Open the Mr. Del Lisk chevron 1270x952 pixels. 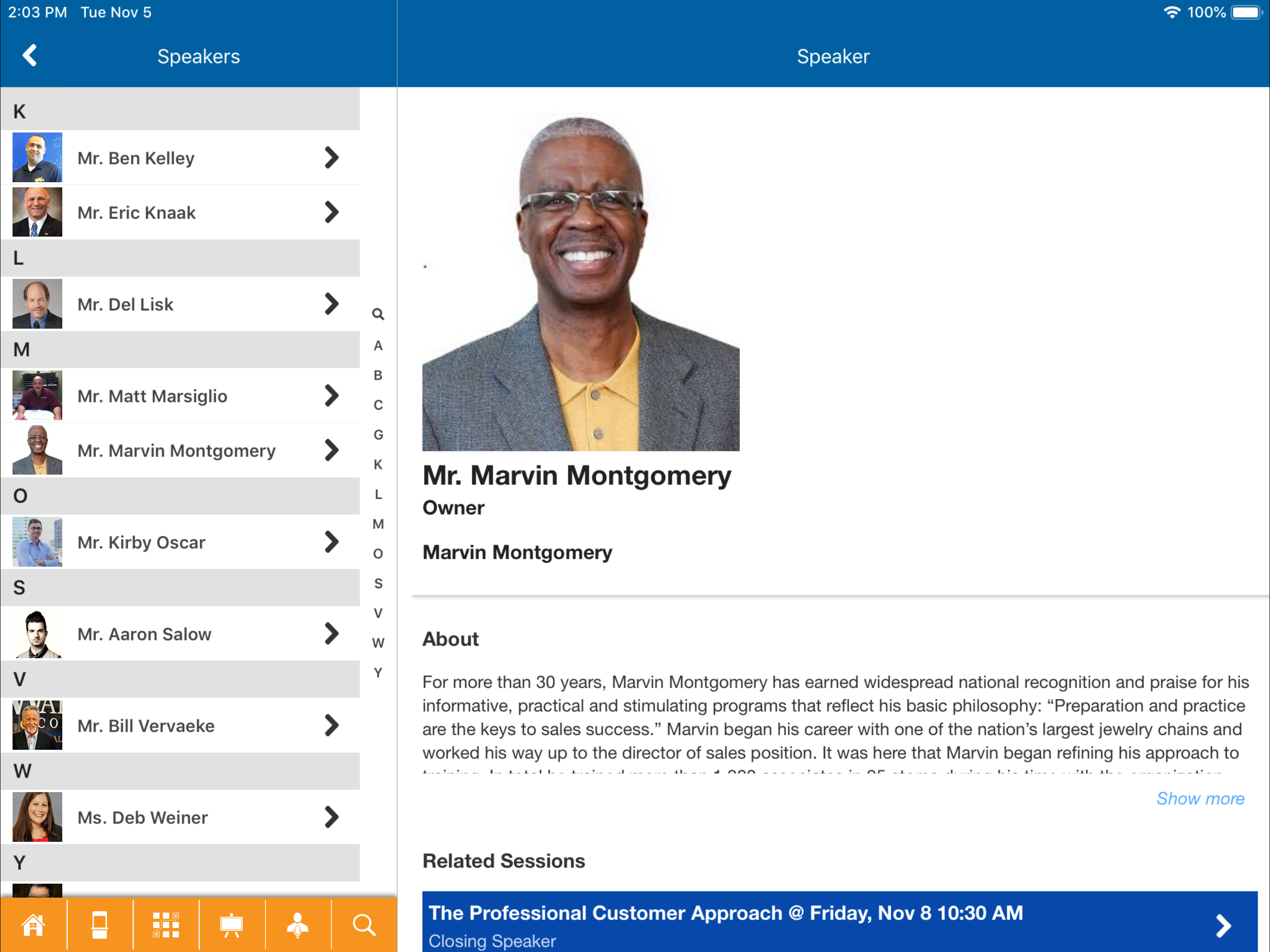(x=331, y=304)
